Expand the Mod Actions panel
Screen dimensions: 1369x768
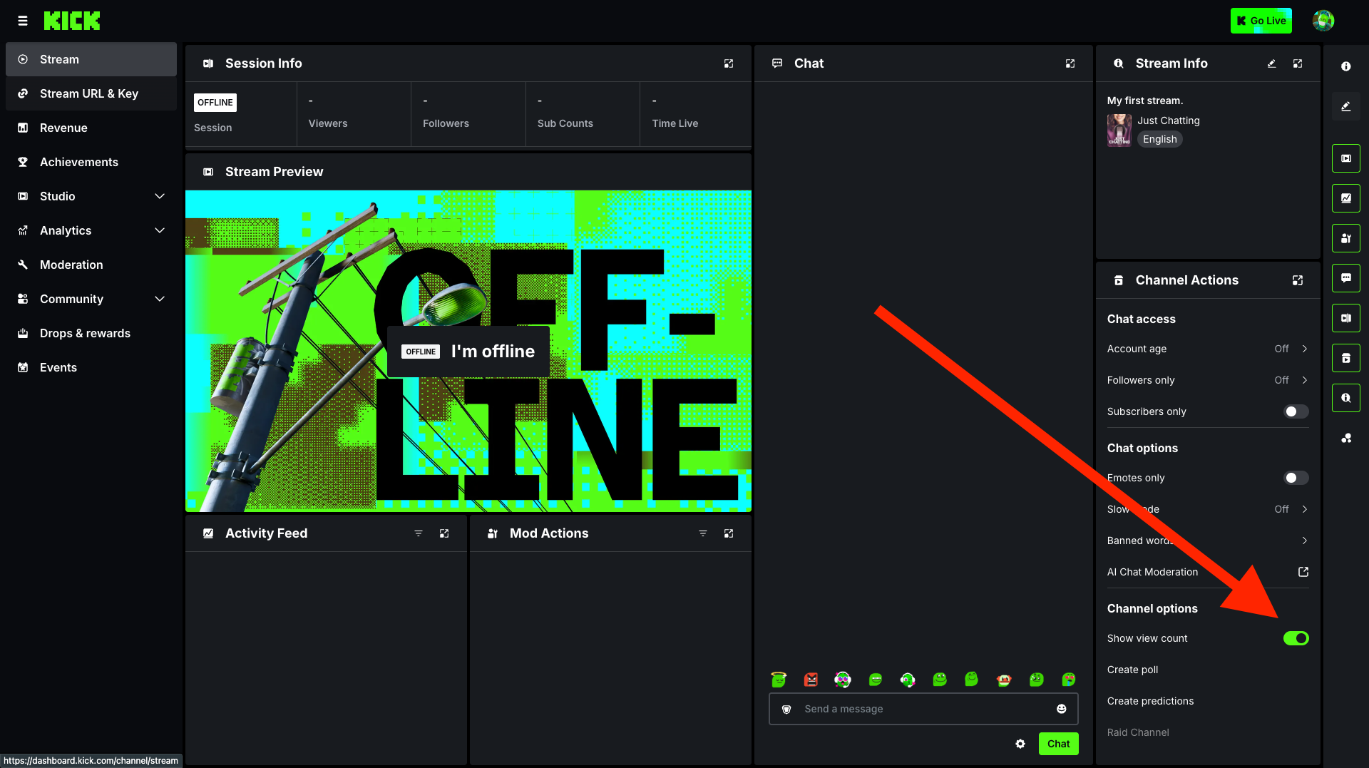click(x=729, y=533)
